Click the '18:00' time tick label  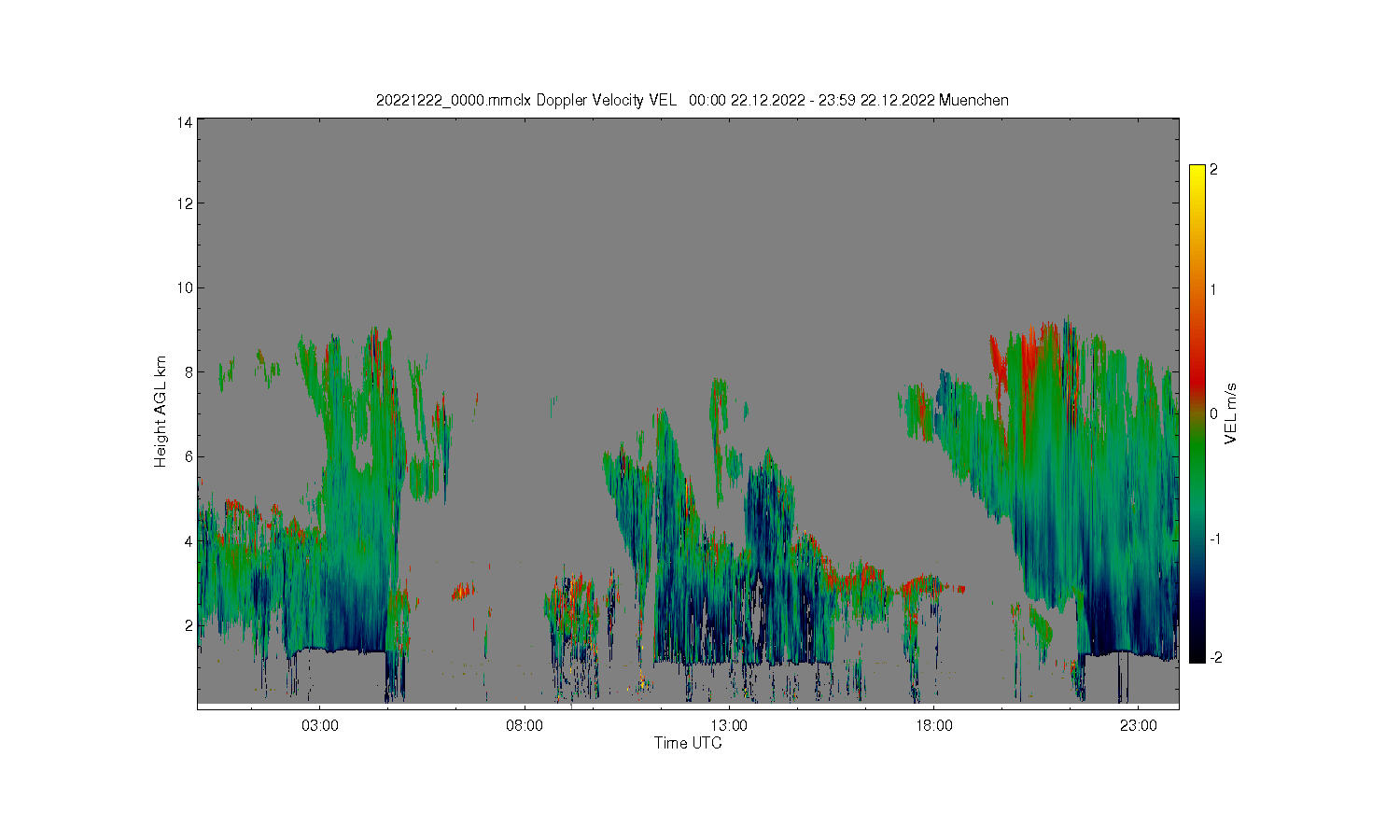tap(933, 725)
